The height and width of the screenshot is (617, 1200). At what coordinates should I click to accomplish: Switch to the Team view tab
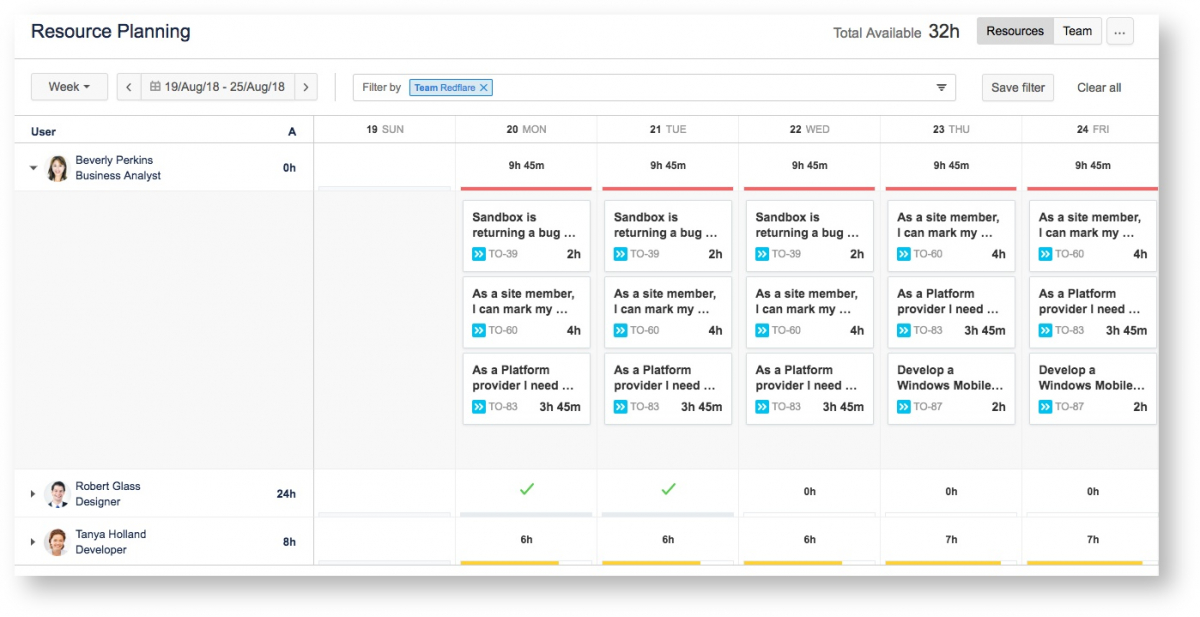1077,31
